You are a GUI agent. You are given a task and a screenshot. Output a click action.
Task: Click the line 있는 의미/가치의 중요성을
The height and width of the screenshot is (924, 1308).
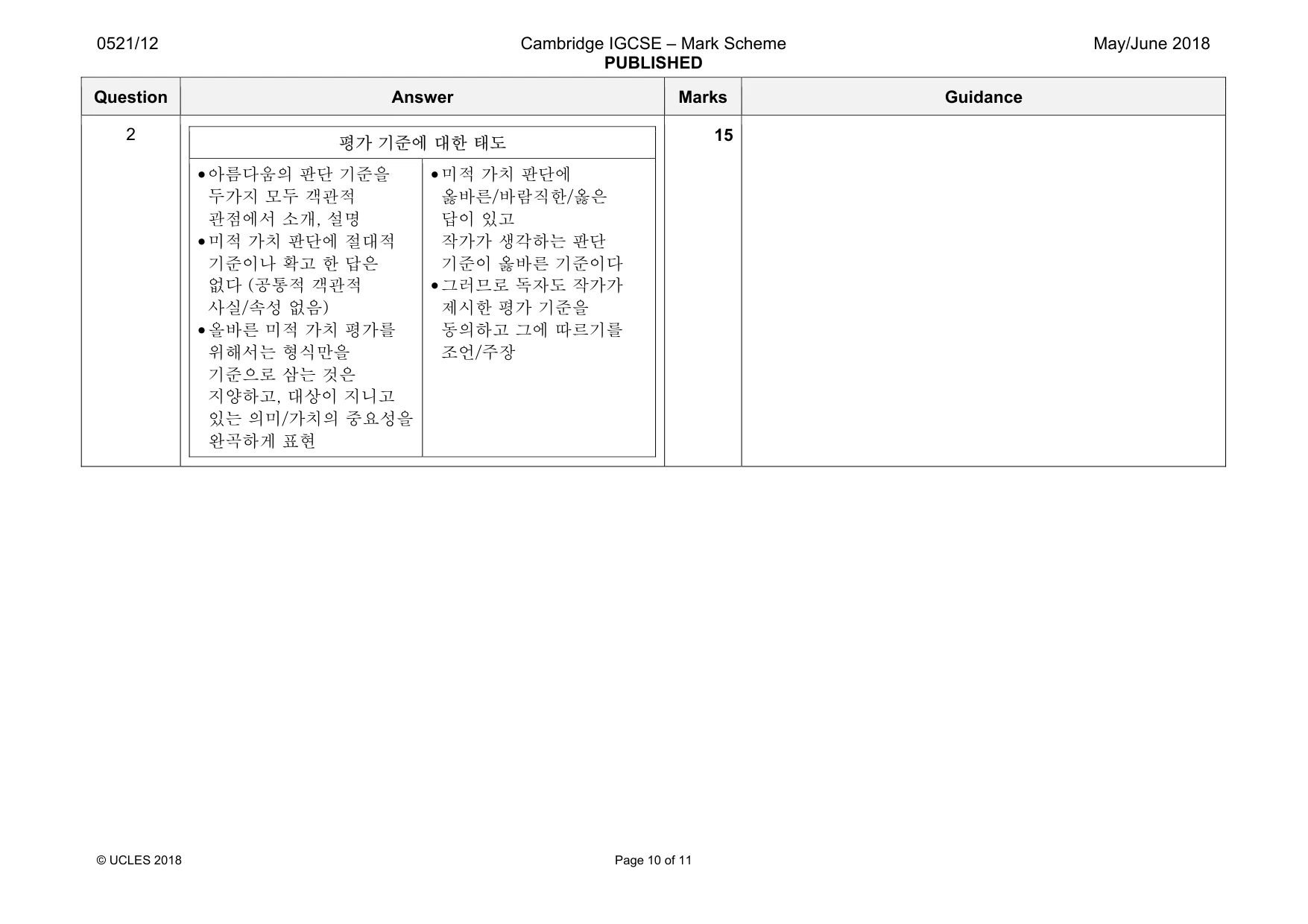[311, 419]
